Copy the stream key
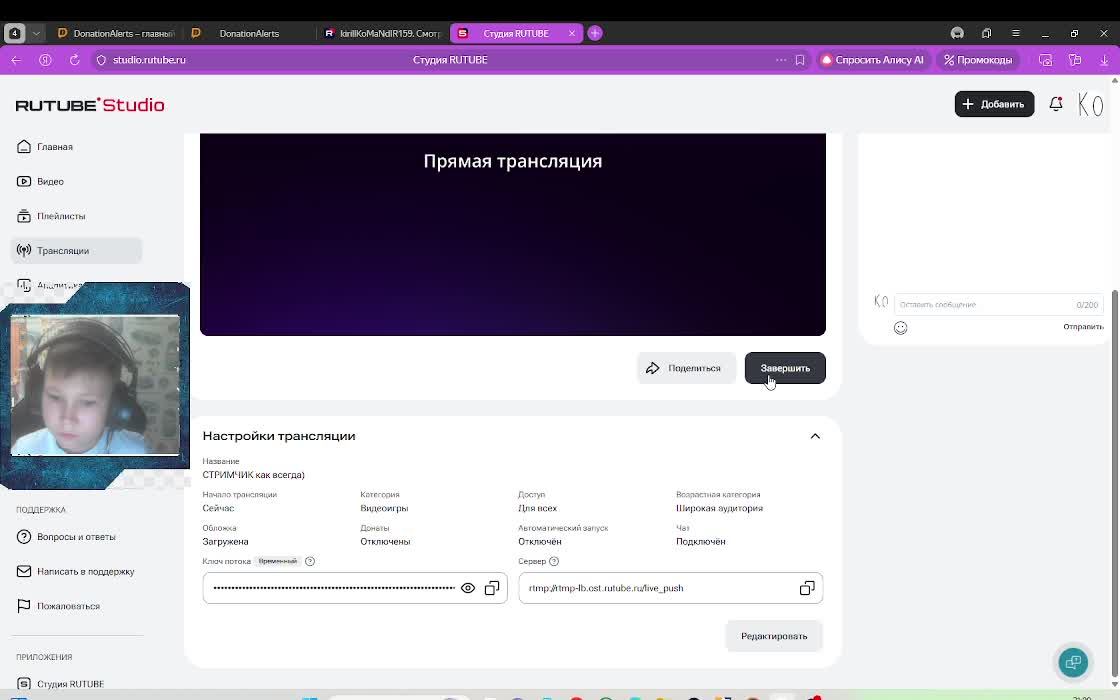The width and height of the screenshot is (1120, 700). 492,588
